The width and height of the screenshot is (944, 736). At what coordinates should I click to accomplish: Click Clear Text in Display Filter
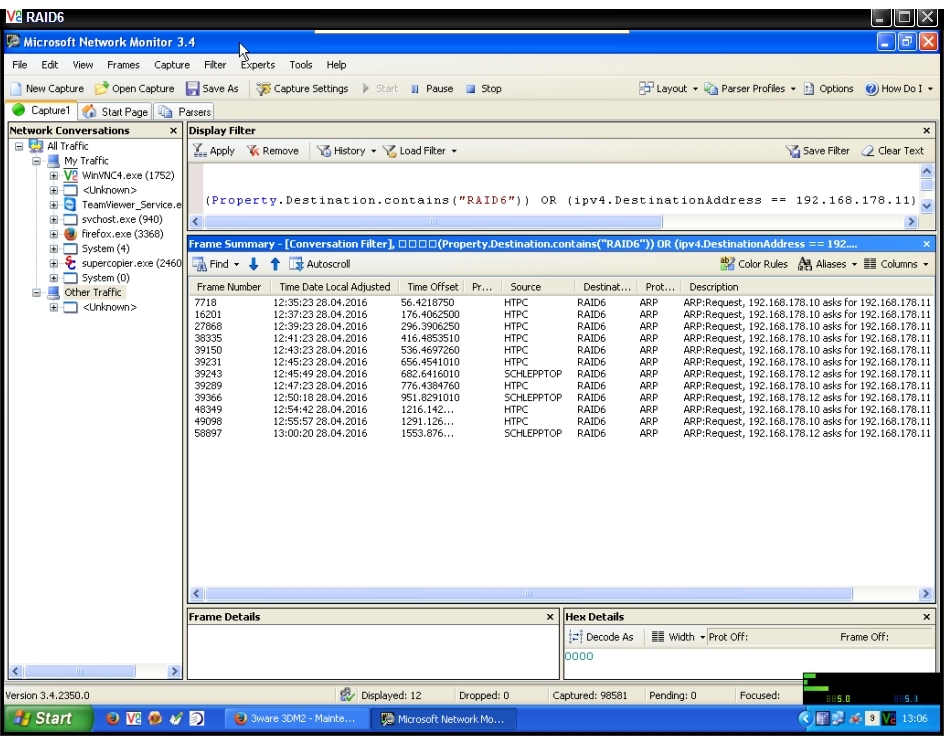tap(893, 151)
